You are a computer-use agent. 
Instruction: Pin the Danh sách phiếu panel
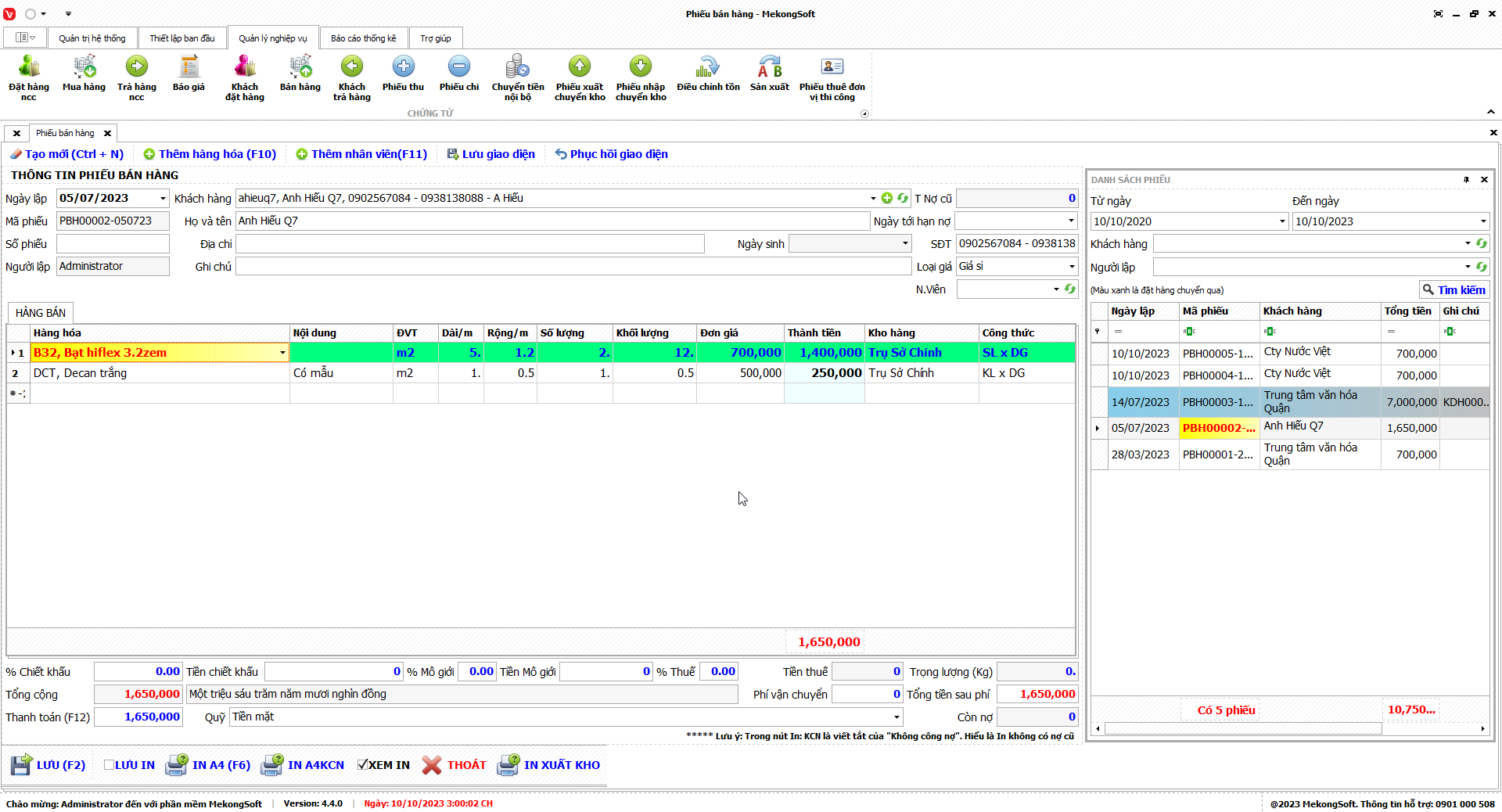click(x=1466, y=180)
